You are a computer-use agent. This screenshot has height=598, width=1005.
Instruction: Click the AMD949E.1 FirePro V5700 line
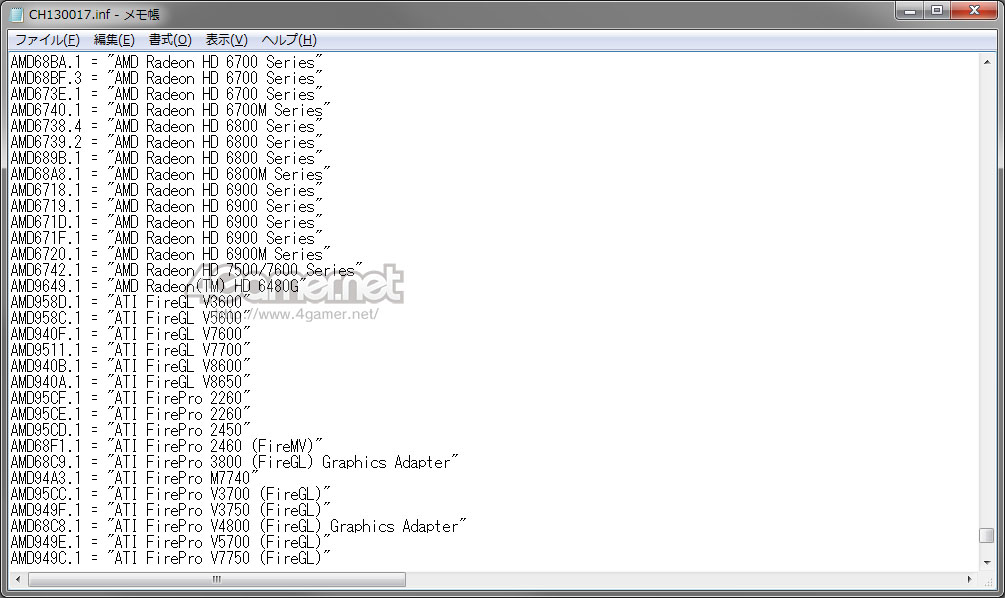point(170,543)
